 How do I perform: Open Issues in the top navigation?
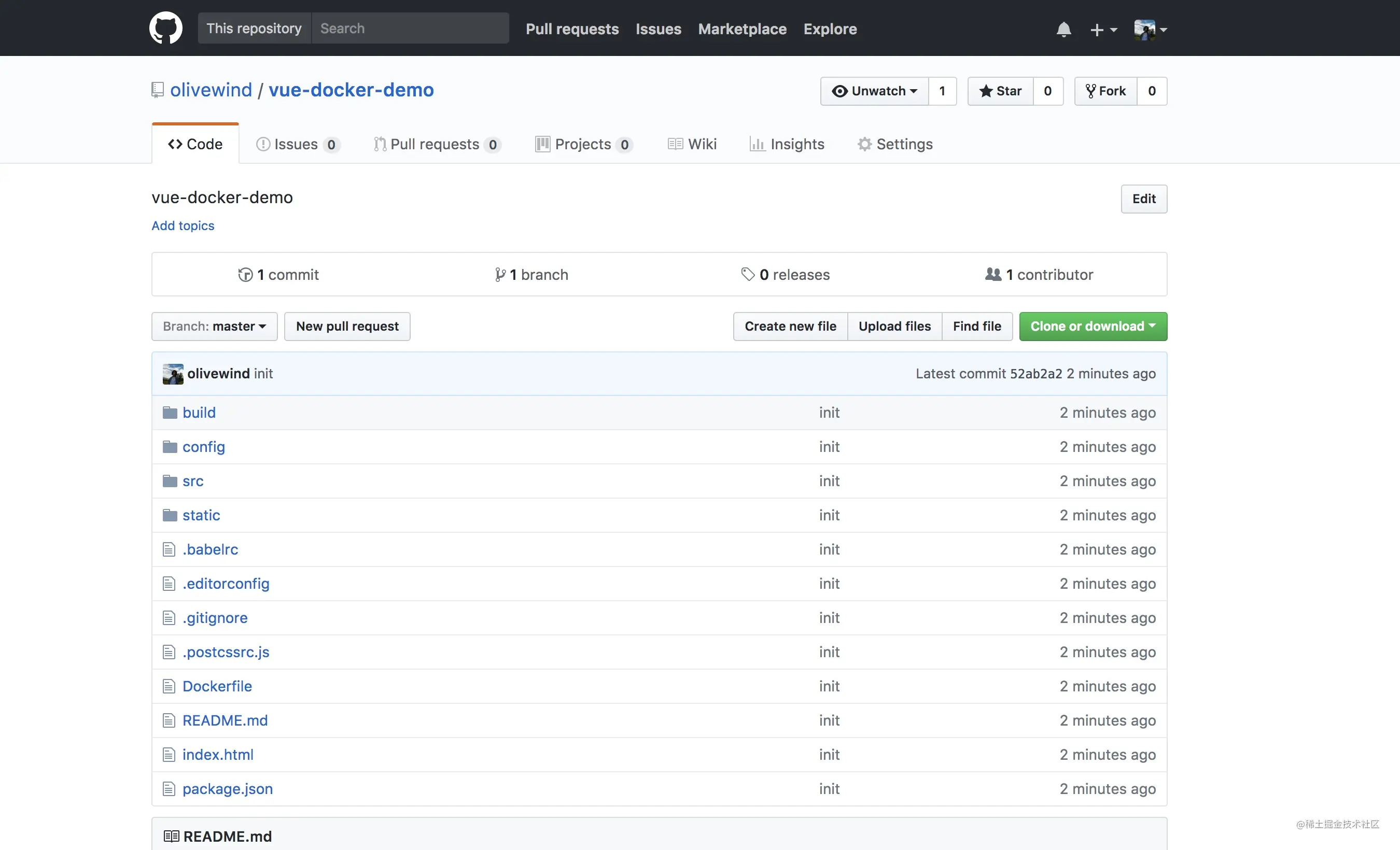658,29
